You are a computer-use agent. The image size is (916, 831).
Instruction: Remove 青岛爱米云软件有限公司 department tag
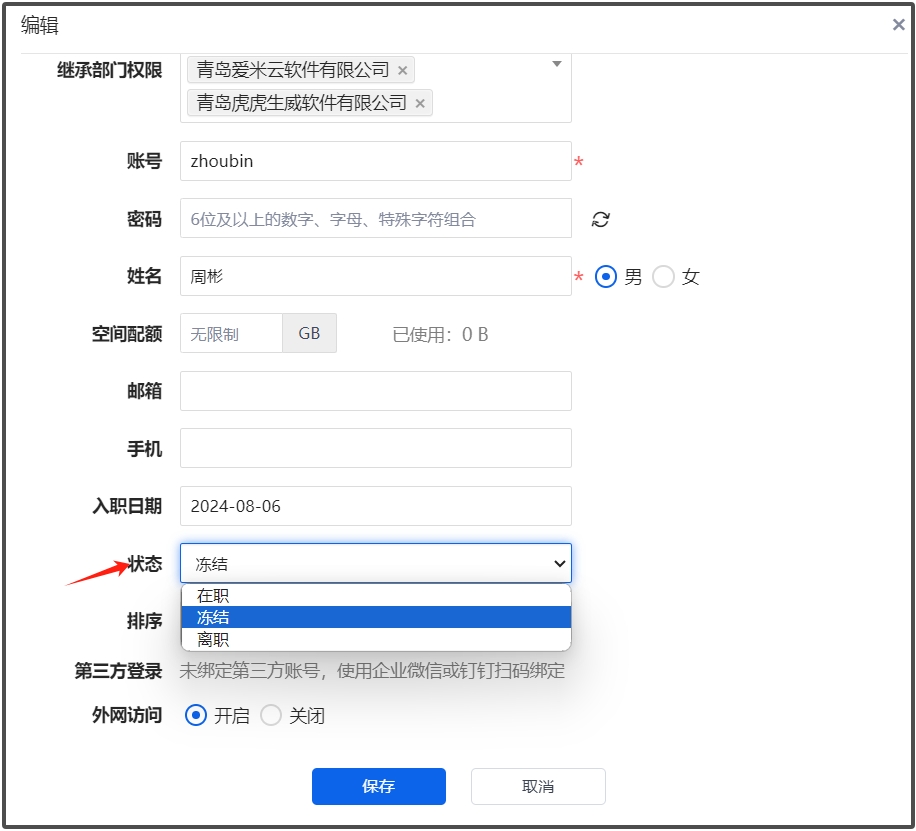click(402, 70)
